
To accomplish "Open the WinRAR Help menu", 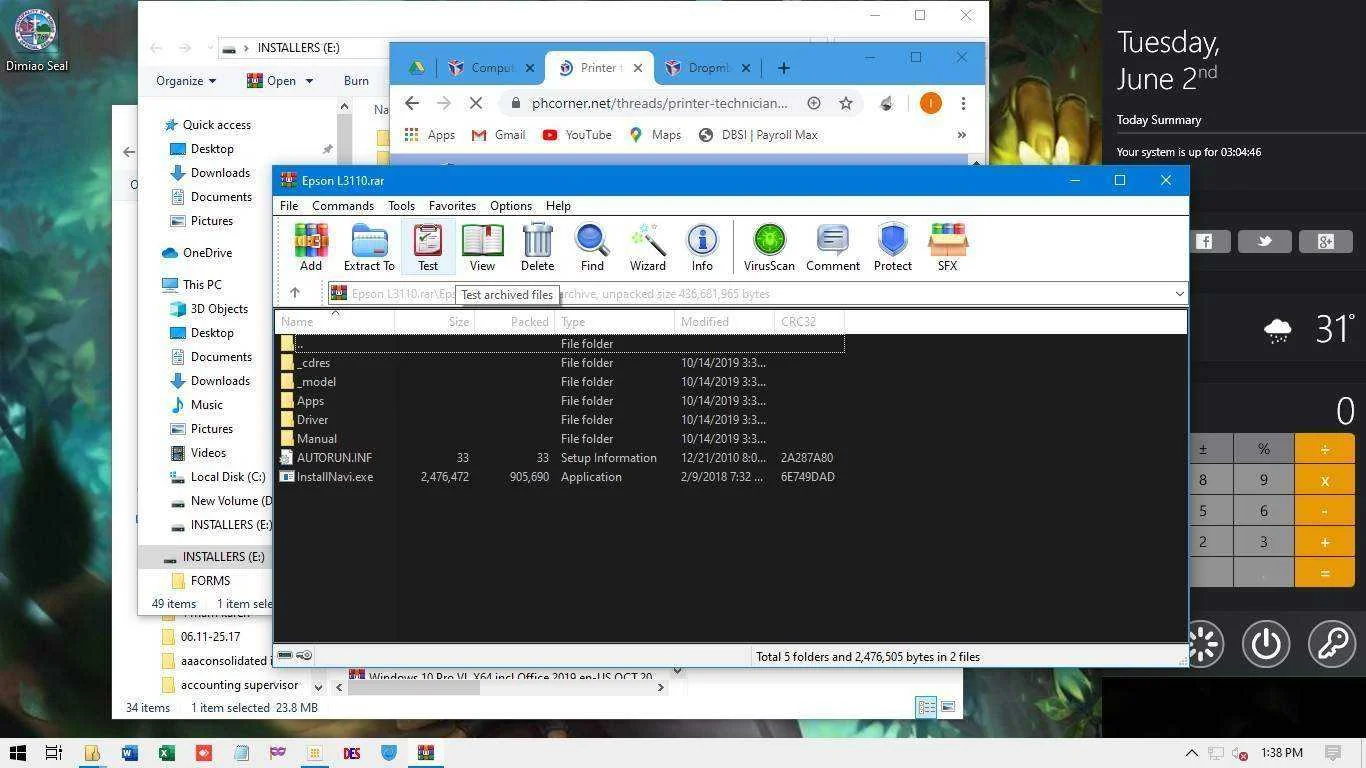I will pos(558,205).
